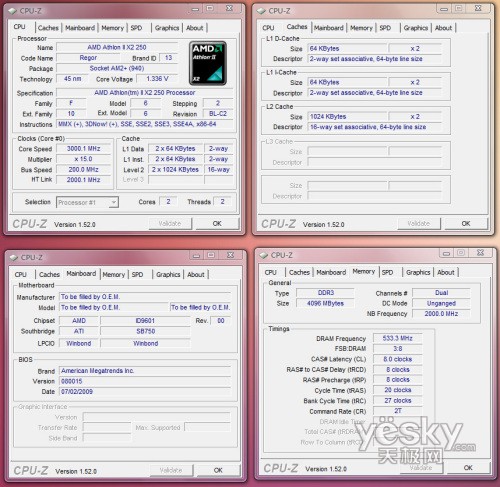Select CPU tab in the Caches window

(x=268, y=28)
